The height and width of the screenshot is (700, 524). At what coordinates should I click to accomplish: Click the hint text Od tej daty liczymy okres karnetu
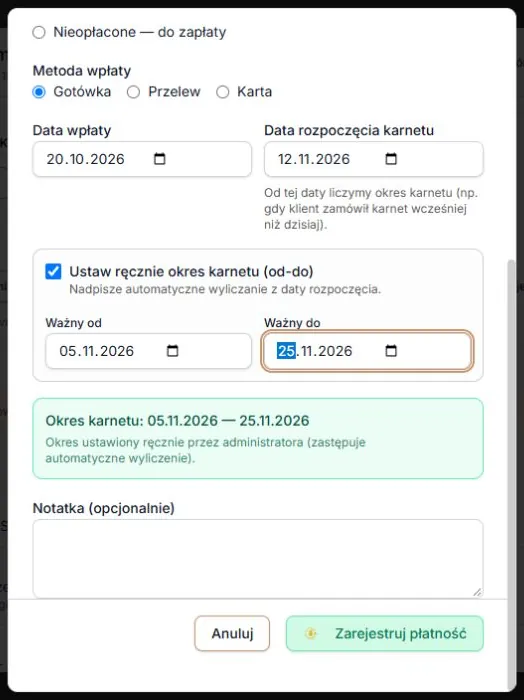[371, 208]
